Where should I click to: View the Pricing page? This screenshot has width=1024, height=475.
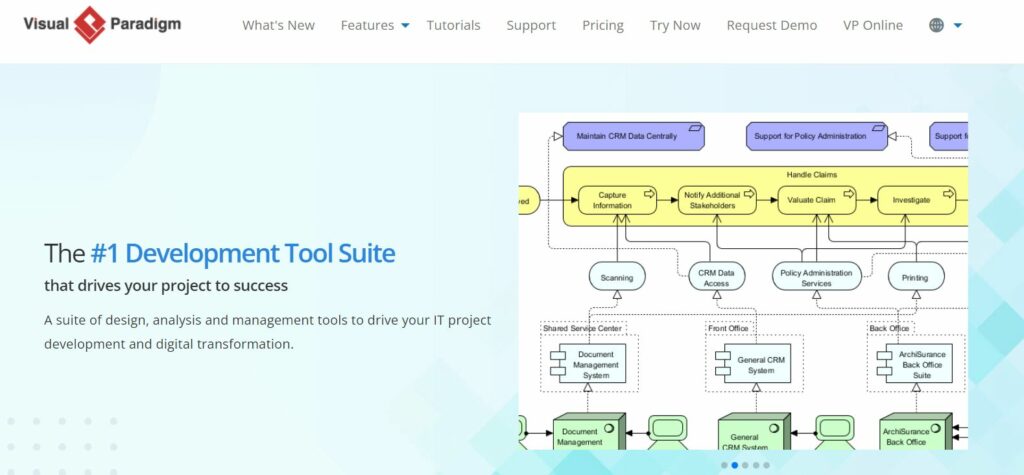(603, 25)
